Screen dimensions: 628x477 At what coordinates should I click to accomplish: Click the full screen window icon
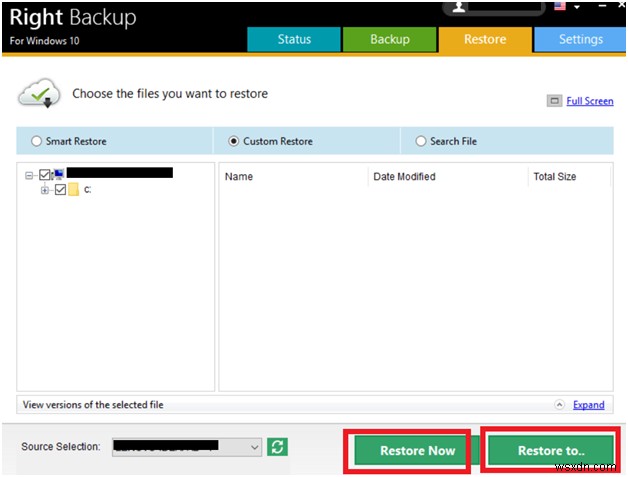554,101
